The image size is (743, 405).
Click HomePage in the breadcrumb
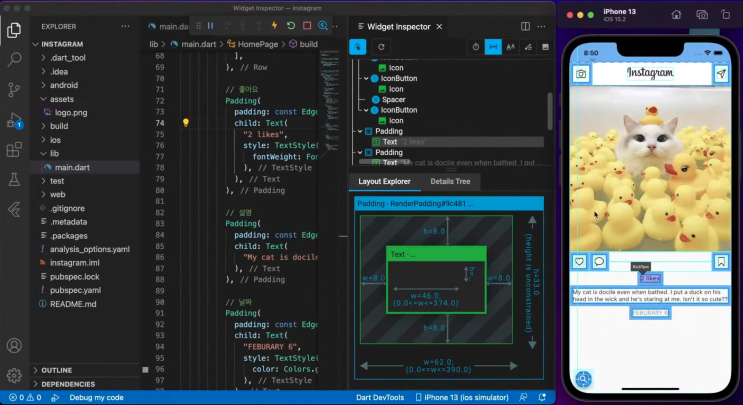tap(258, 44)
